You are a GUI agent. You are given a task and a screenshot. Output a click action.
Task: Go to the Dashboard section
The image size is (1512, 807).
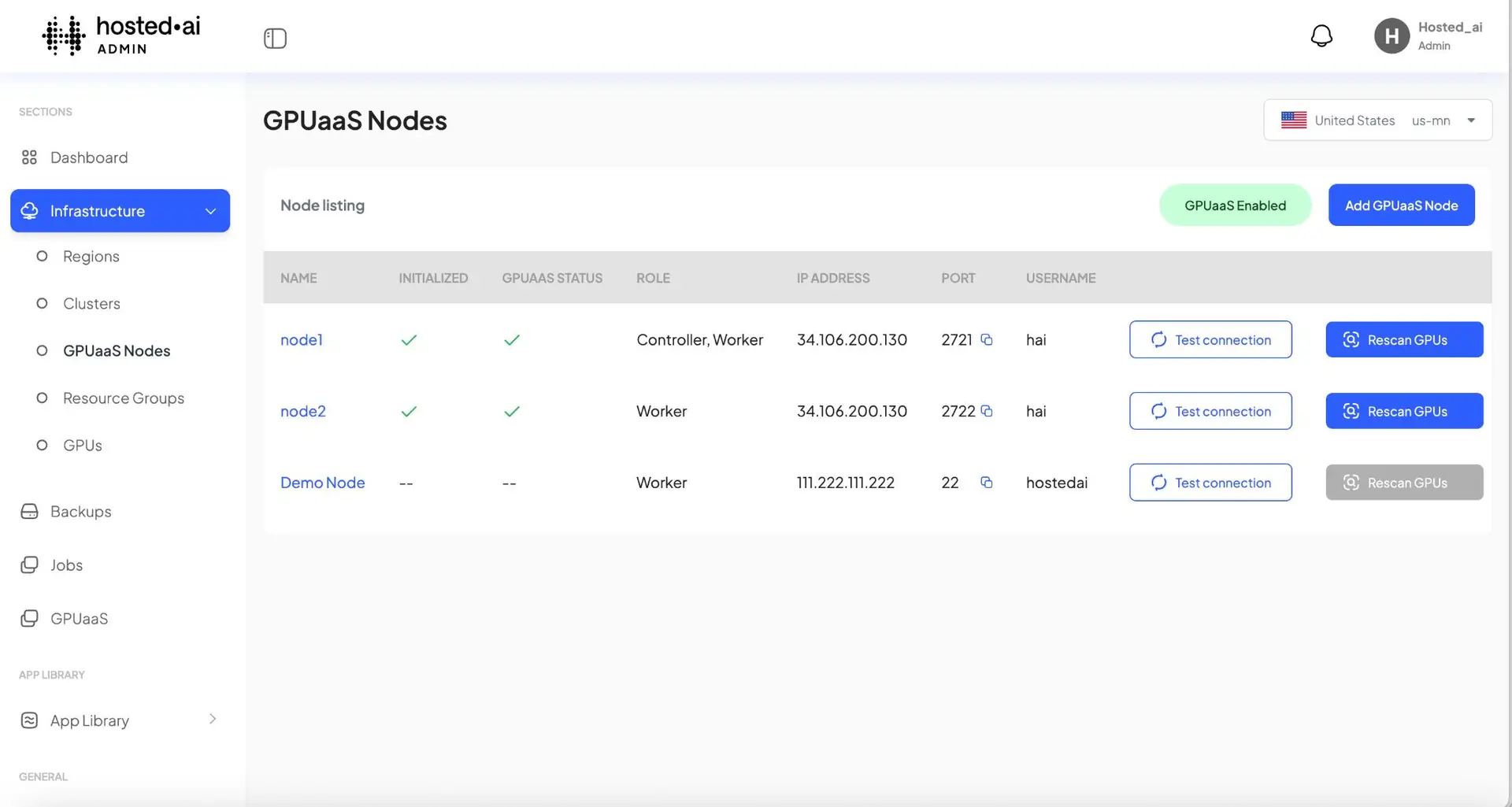click(x=89, y=157)
